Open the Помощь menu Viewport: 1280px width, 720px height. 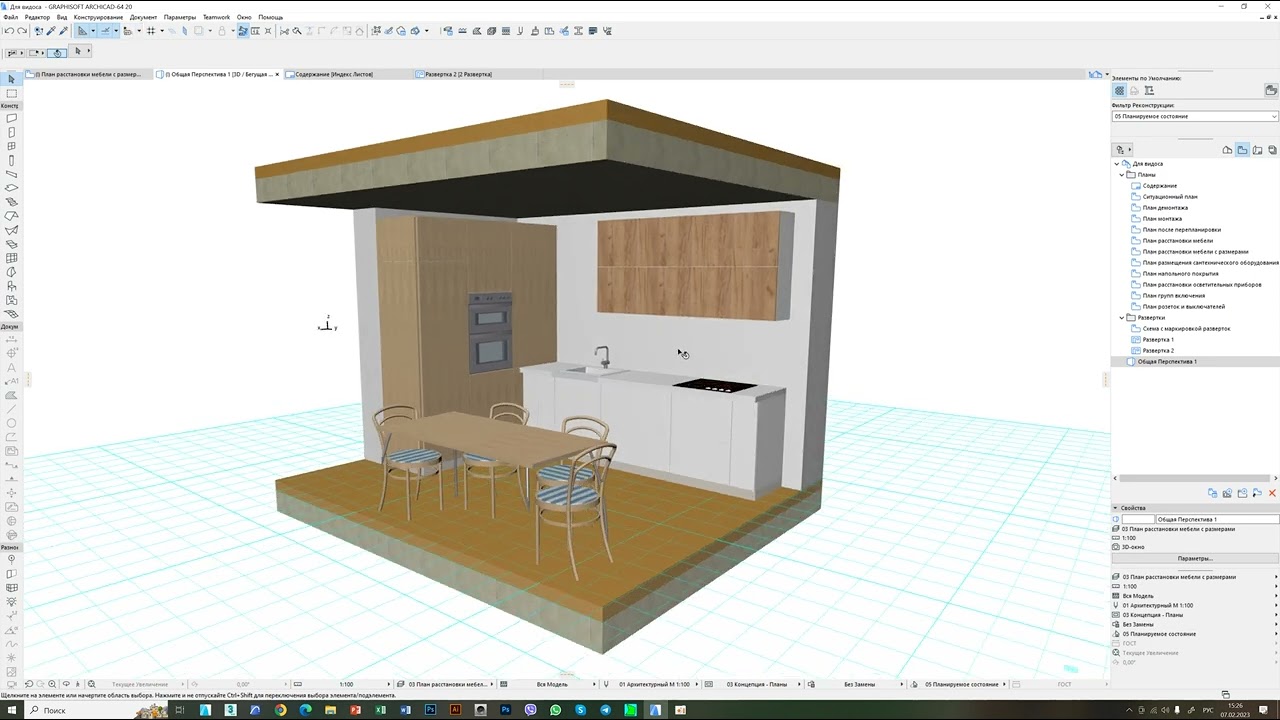coord(270,17)
